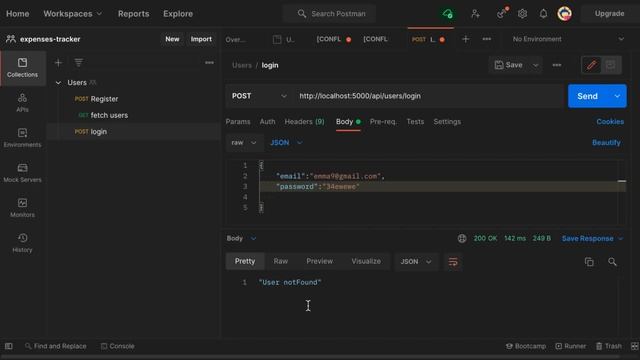Open the Collections sidebar panel
This screenshot has height=360, width=640.
[22, 68]
